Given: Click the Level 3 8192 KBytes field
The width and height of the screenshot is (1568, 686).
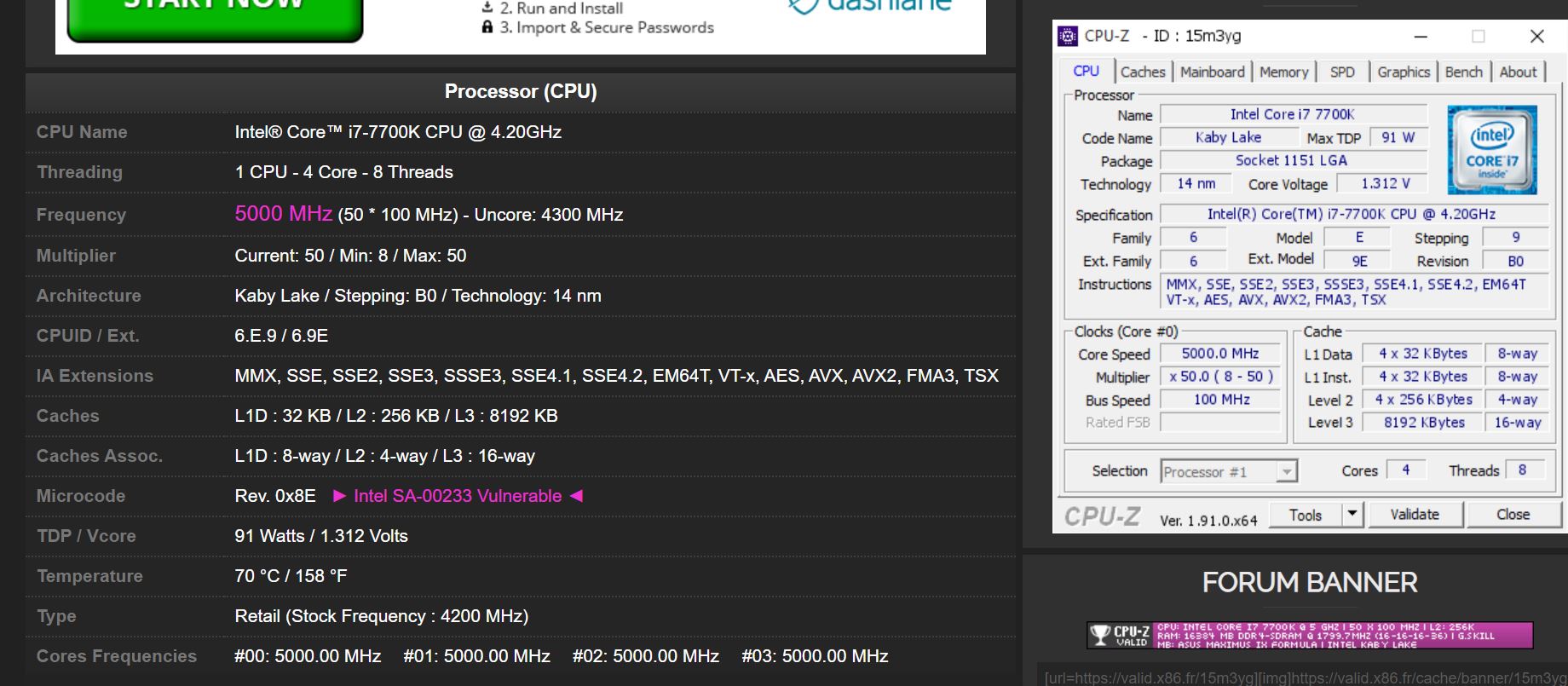Looking at the screenshot, I should [x=1423, y=423].
